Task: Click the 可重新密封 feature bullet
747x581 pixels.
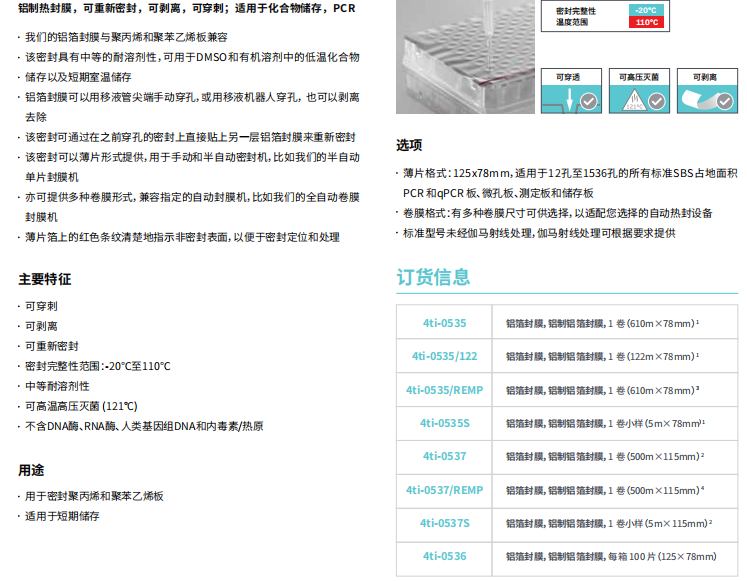Action: click(x=51, y=346)
